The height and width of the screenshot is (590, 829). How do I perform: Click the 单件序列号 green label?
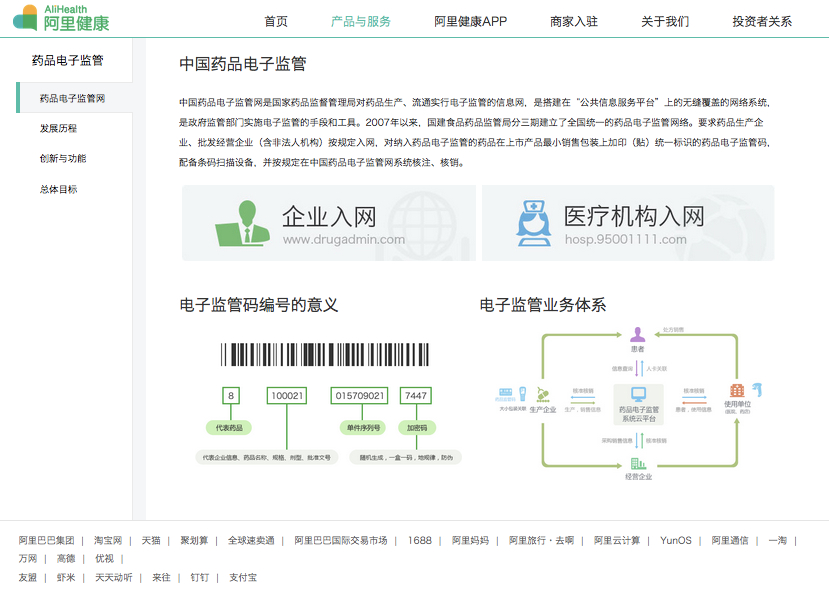363,428
